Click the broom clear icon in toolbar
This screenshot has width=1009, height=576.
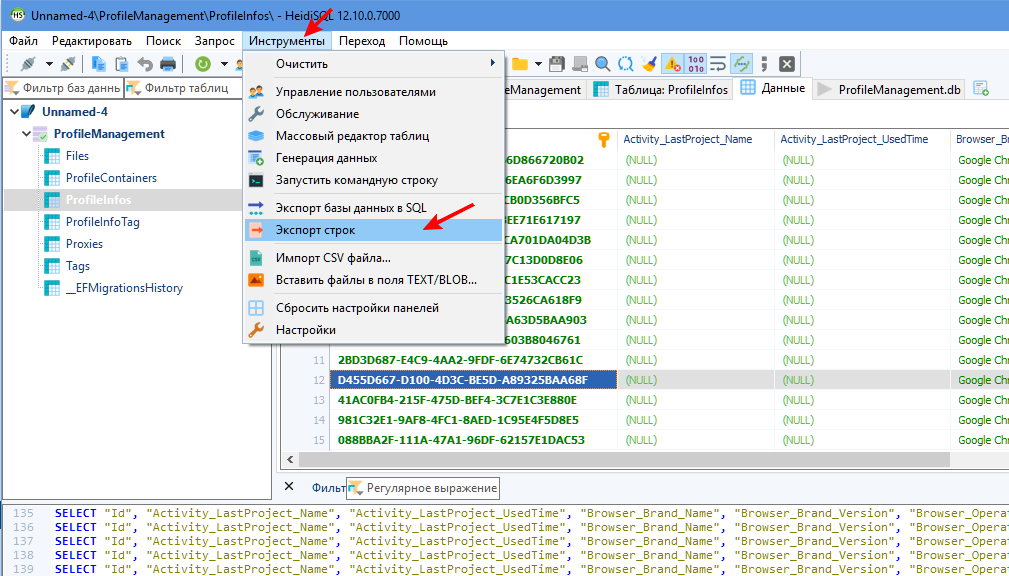[x=650, y=64]
